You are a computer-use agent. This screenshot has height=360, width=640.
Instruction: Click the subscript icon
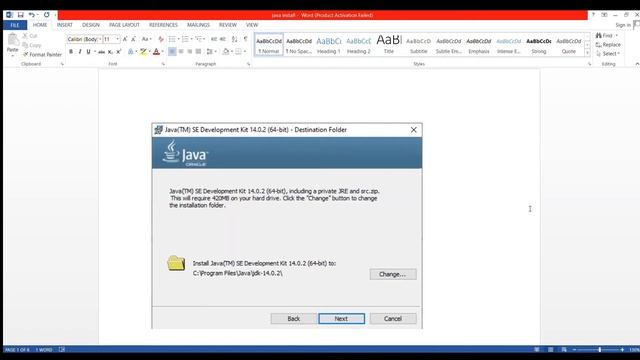[x=110, y=52]
